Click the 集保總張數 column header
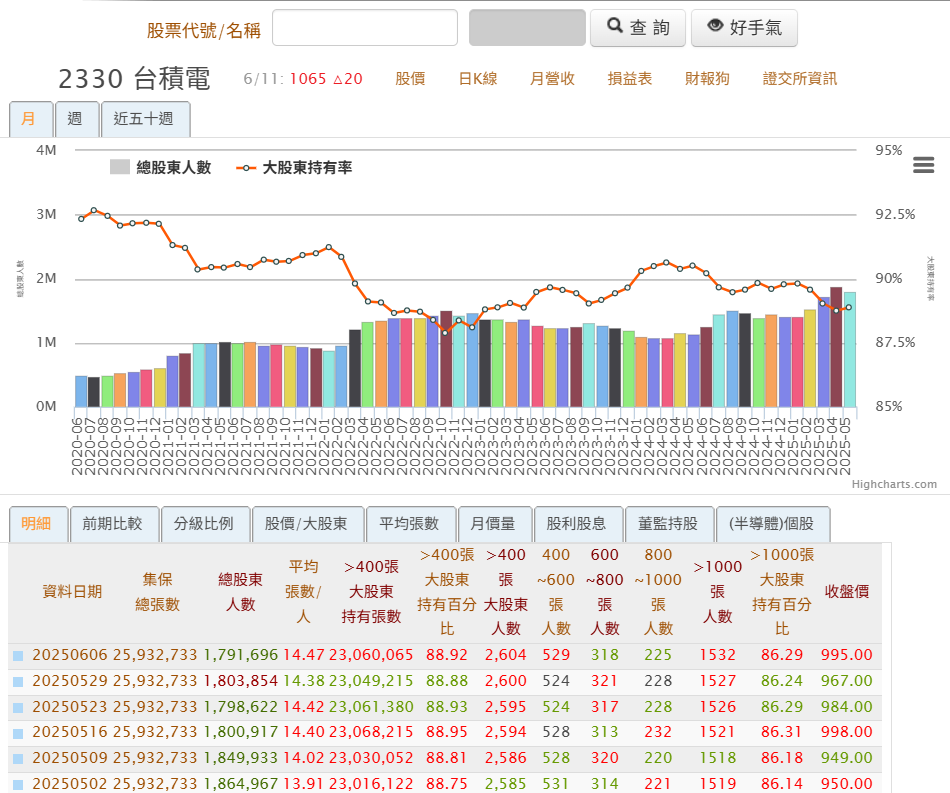Viewport: 950px width, 793px height. 158,592
